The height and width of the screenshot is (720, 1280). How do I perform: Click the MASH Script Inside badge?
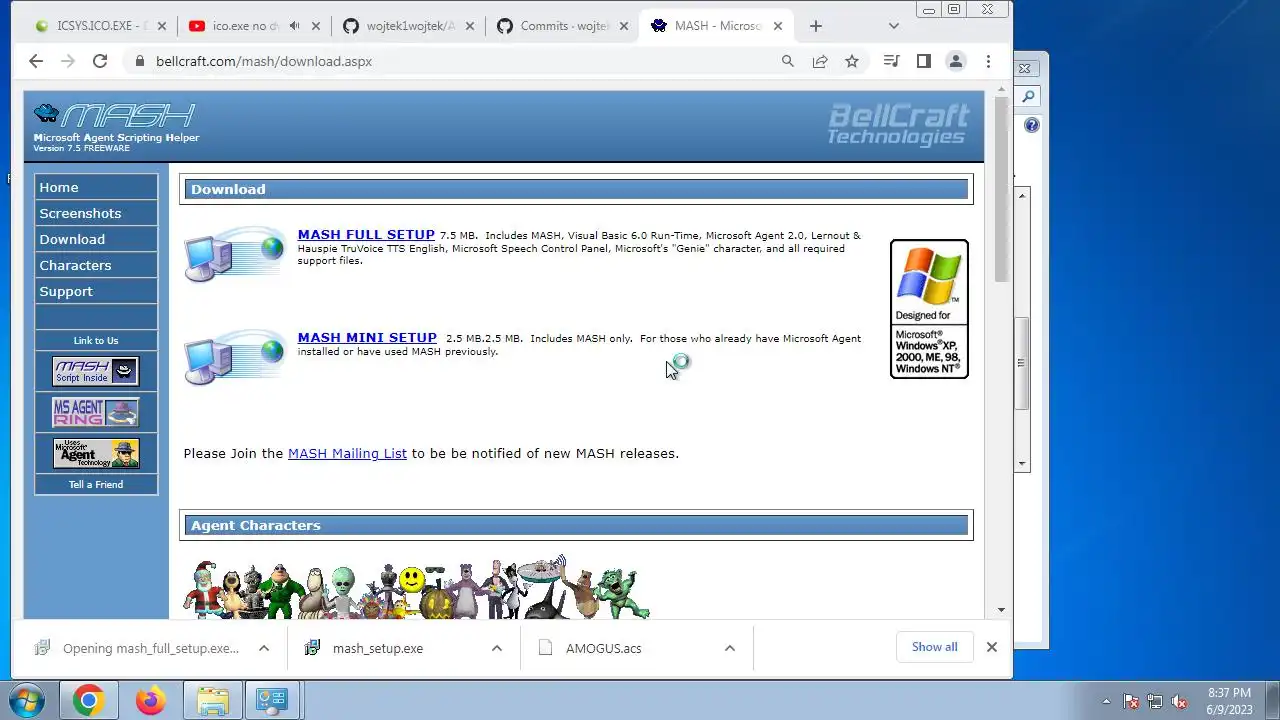tap(95, 371)
